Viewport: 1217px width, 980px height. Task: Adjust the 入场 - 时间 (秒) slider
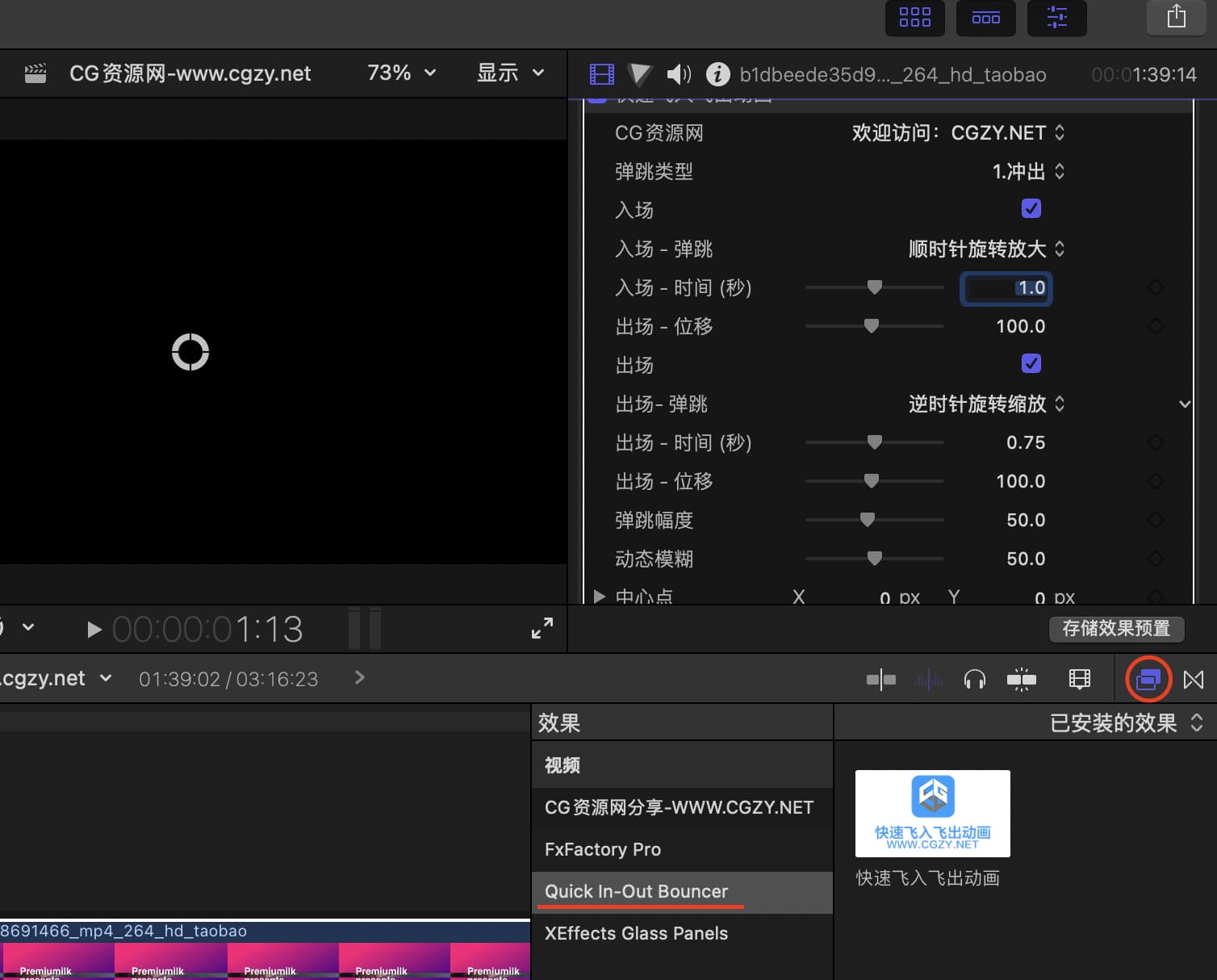point(874,287)
